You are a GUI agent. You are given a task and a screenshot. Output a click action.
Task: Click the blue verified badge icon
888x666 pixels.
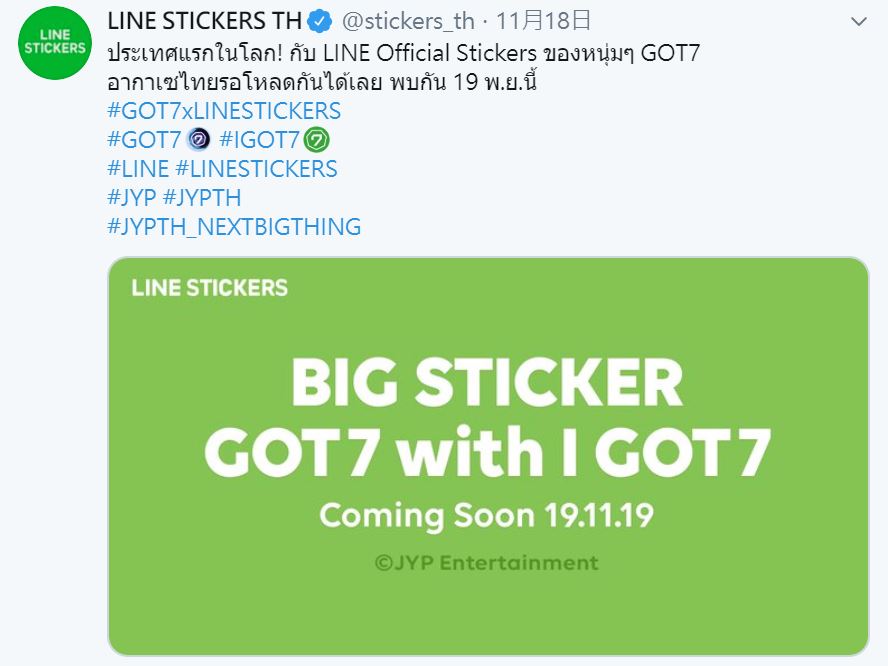tap(319, 22)
